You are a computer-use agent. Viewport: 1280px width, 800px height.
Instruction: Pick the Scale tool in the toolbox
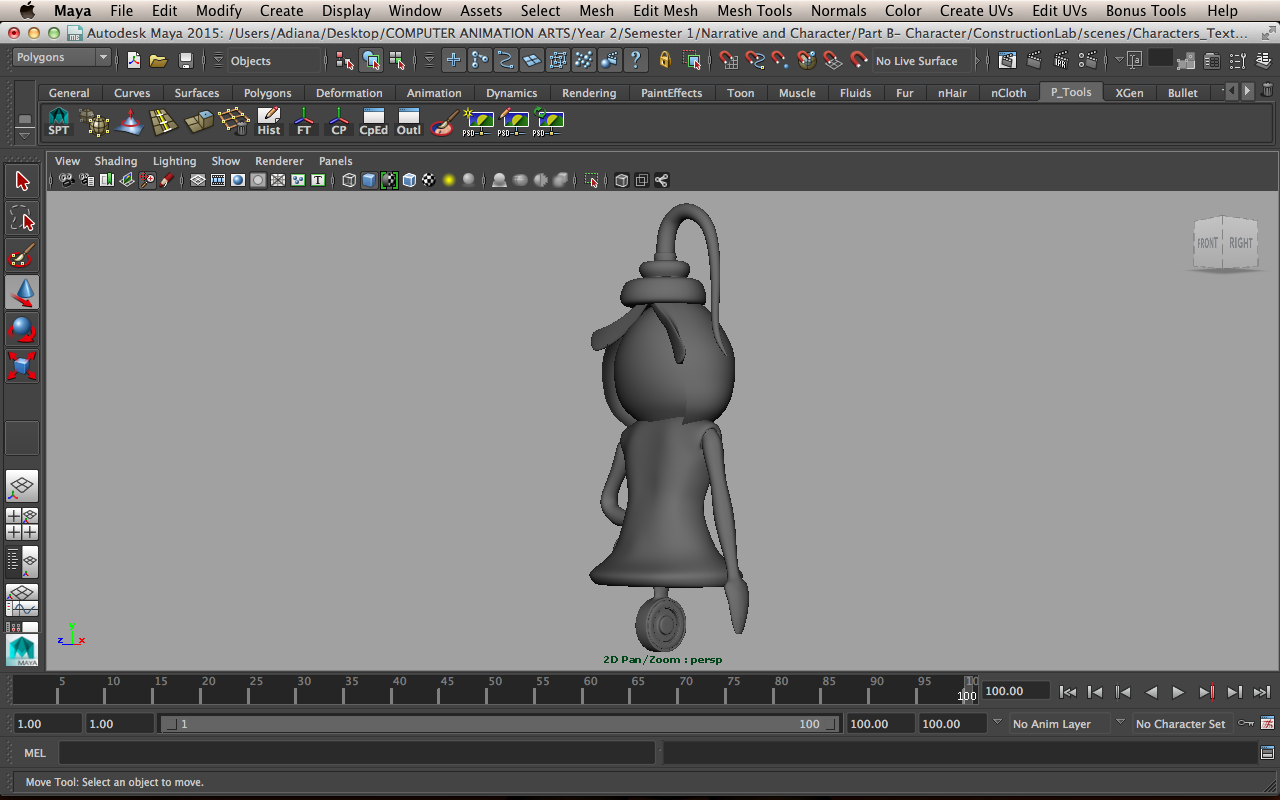click(x=22, y=365)
